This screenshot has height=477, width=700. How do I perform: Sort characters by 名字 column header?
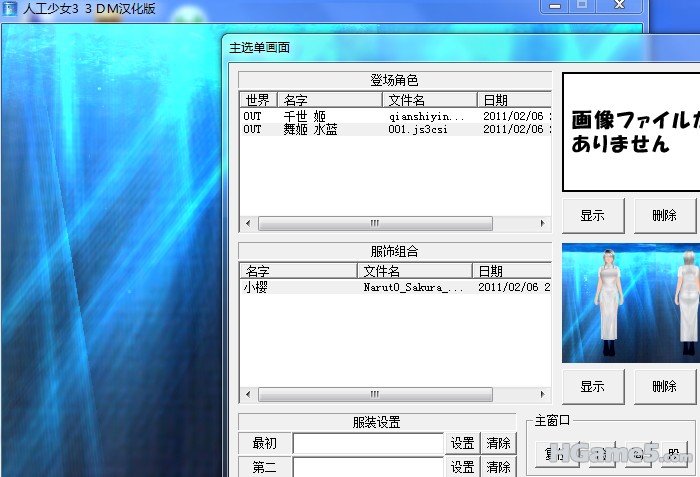pos(329,100)
